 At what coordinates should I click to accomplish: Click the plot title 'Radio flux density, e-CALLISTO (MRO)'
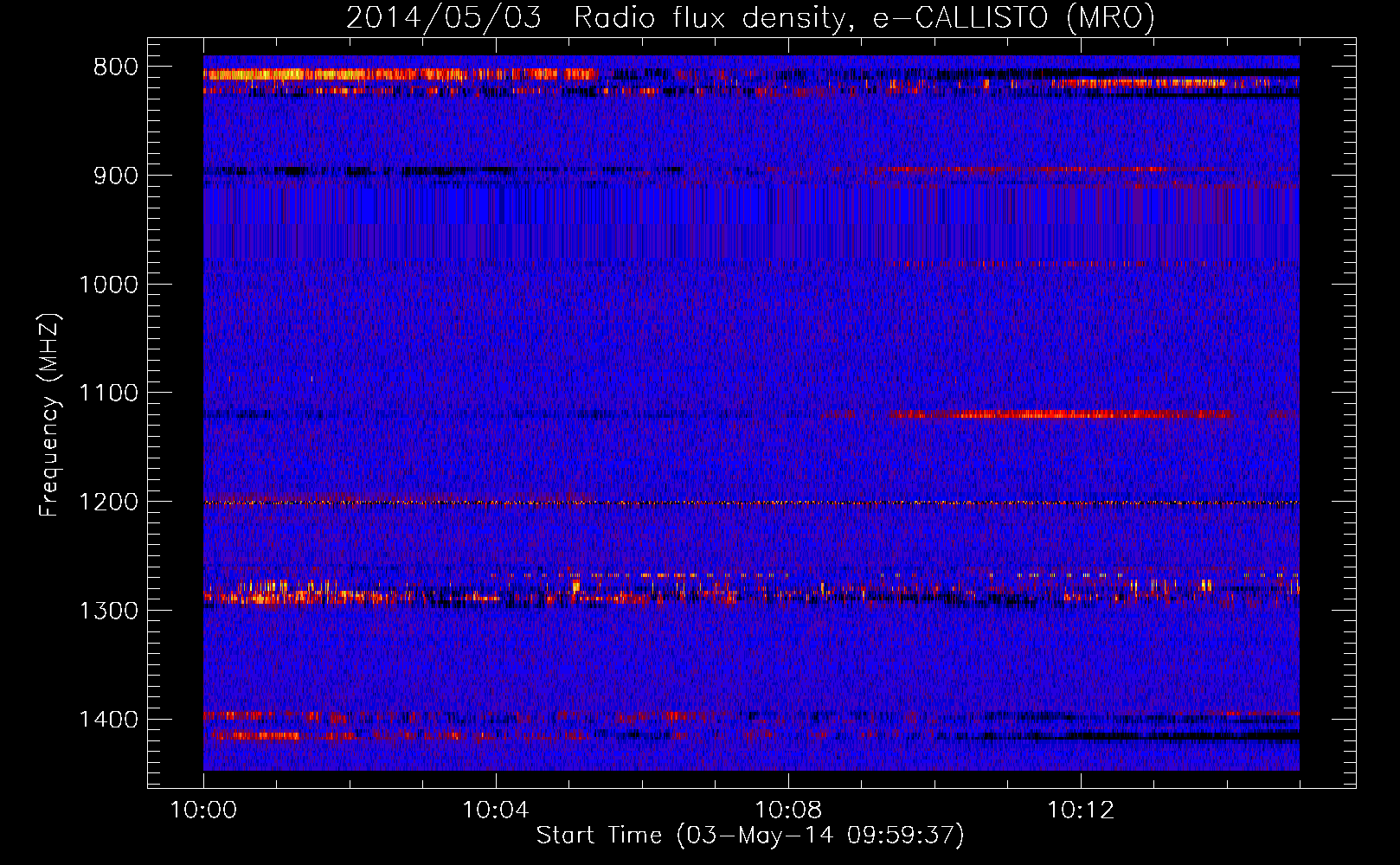(864, 16)
